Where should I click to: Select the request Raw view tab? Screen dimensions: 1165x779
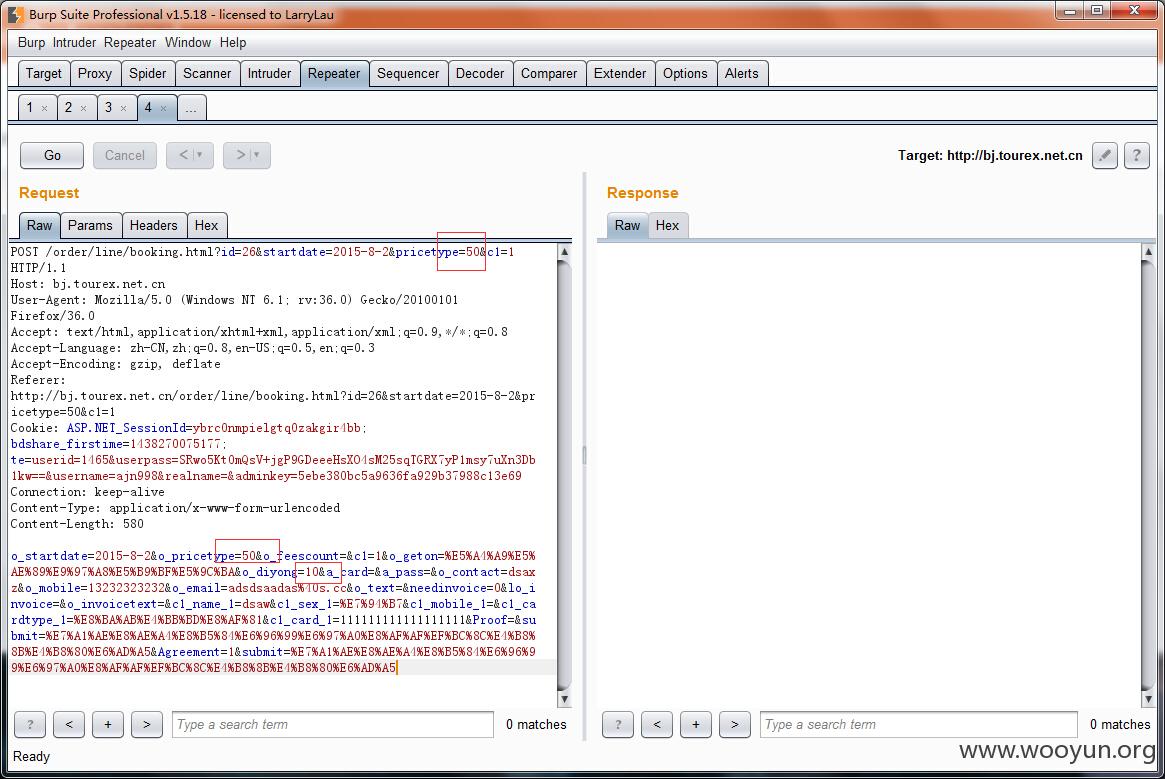[x=40, y=225]
